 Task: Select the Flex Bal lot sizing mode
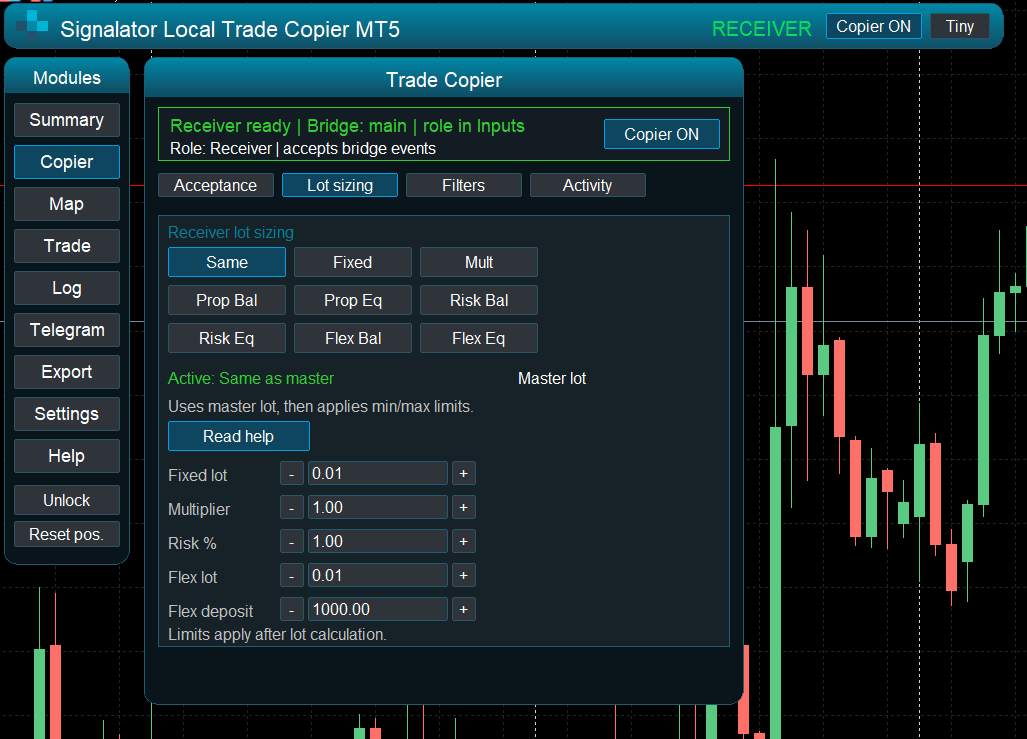(x=352, y=338)
